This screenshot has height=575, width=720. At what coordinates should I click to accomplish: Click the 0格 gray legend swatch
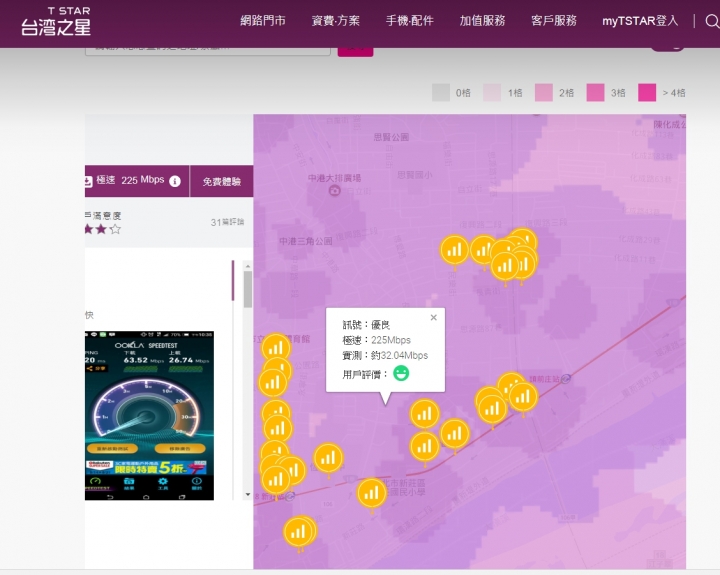(441, 93)
